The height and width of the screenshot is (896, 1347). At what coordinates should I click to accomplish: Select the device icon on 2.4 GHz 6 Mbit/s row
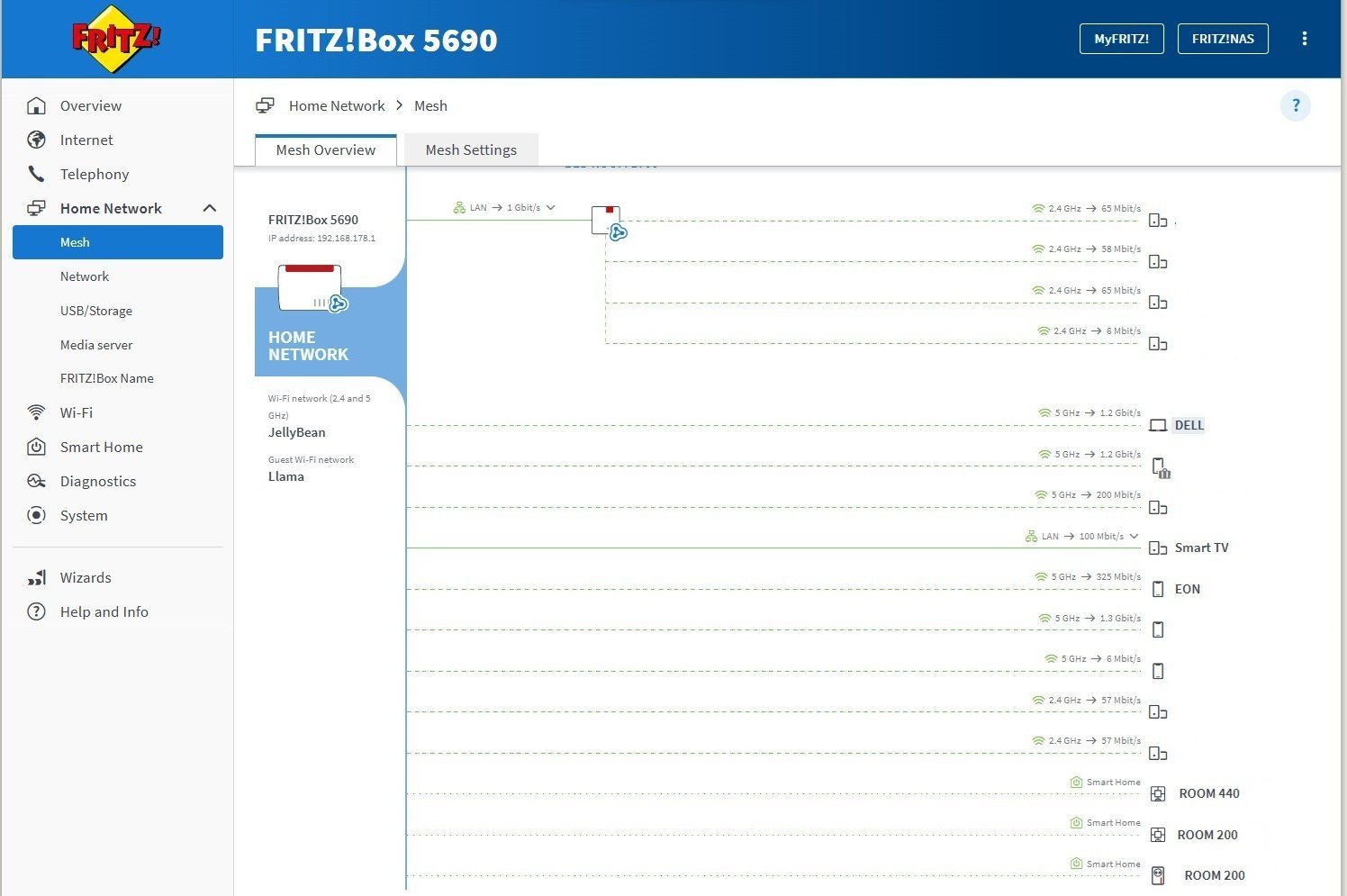point(1158,344)
